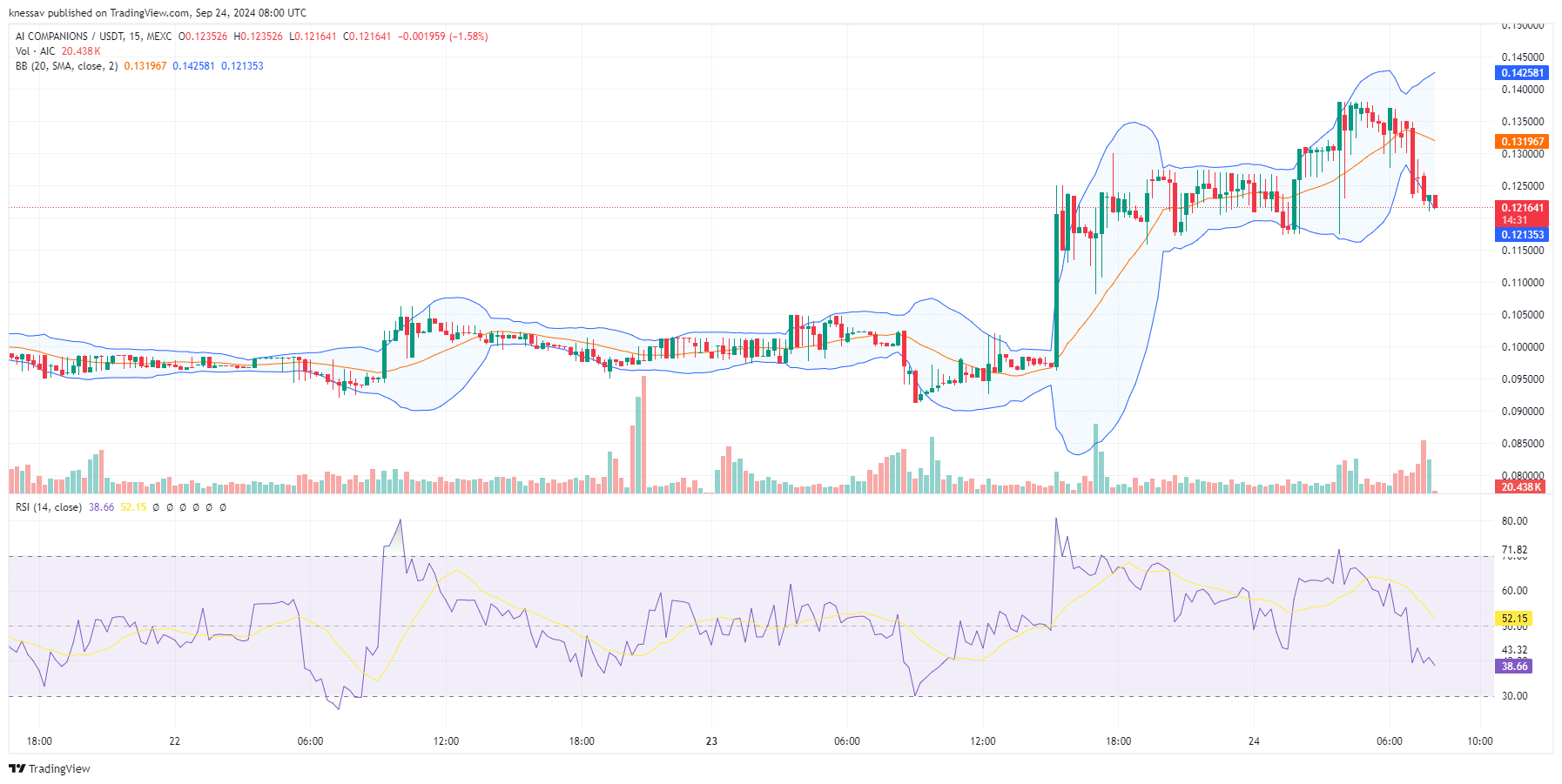Click the volume value 20.438K in legend

[x=81, y=51]
